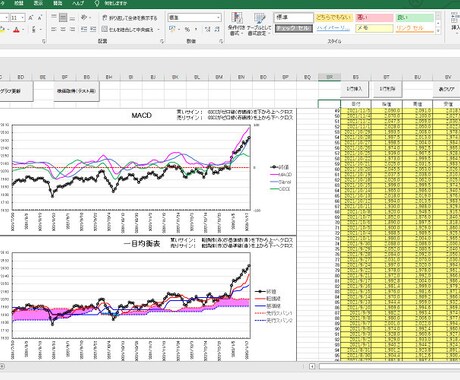Select the BT column header
The width and height of the screenshot is (460, 380).
point(386,77)
